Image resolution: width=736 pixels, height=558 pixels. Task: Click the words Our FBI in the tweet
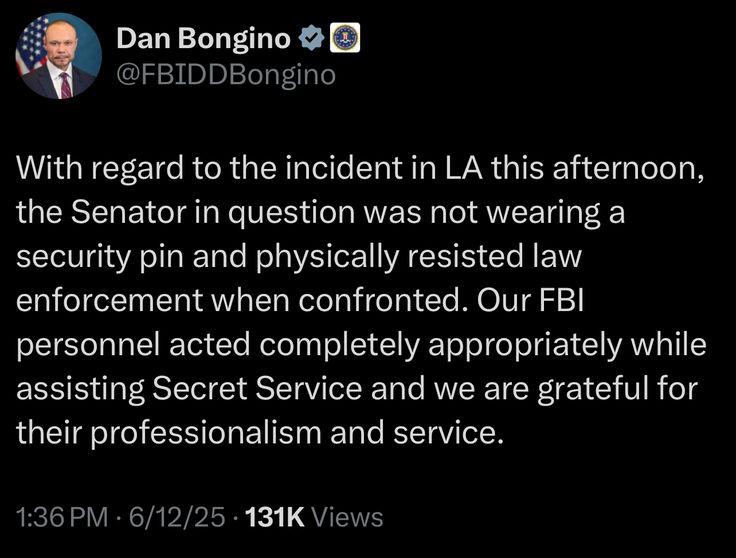pyautogui.click(x=530, y=301)
